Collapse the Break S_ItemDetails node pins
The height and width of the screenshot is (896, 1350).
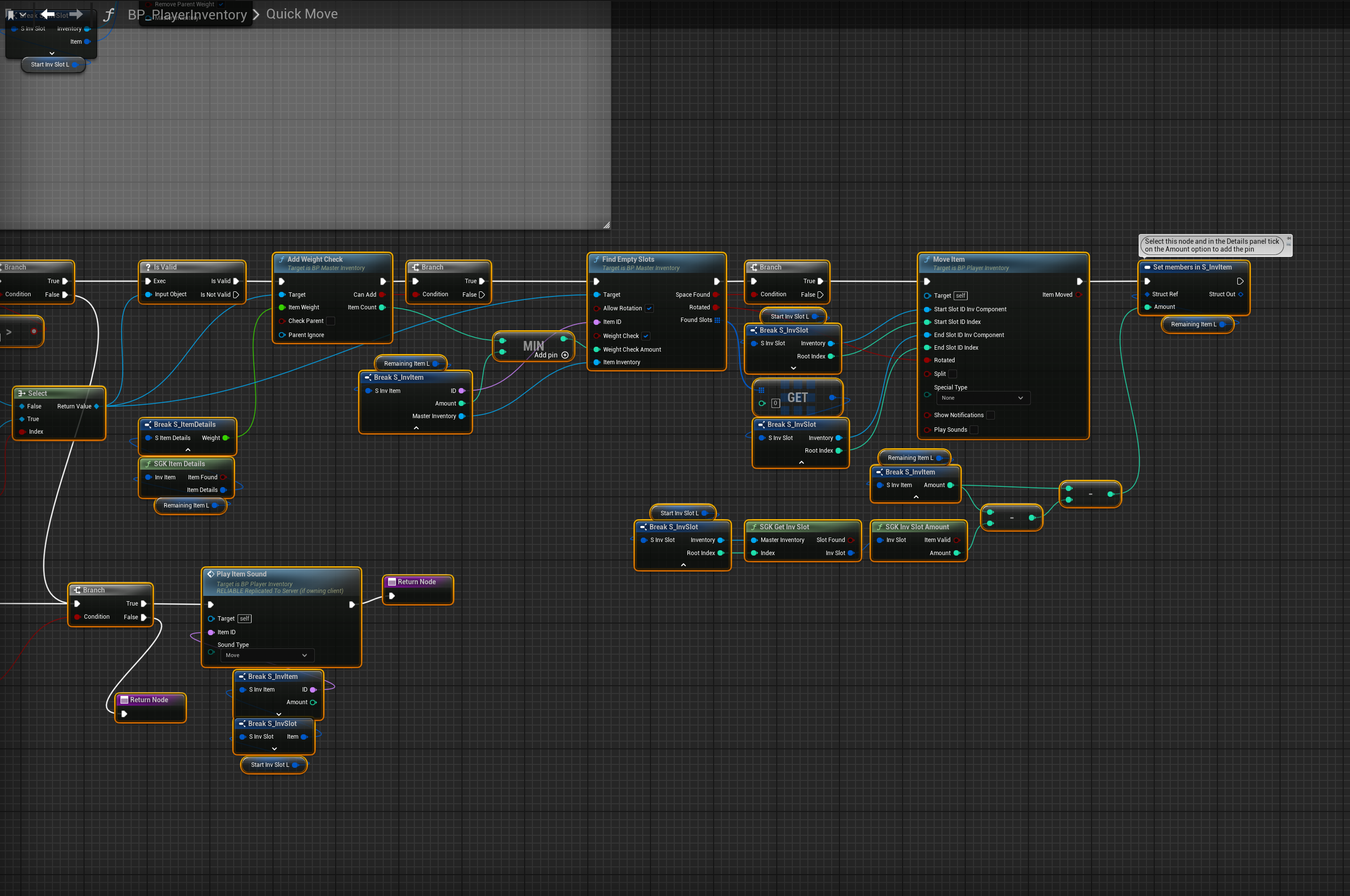click(188, 450)
